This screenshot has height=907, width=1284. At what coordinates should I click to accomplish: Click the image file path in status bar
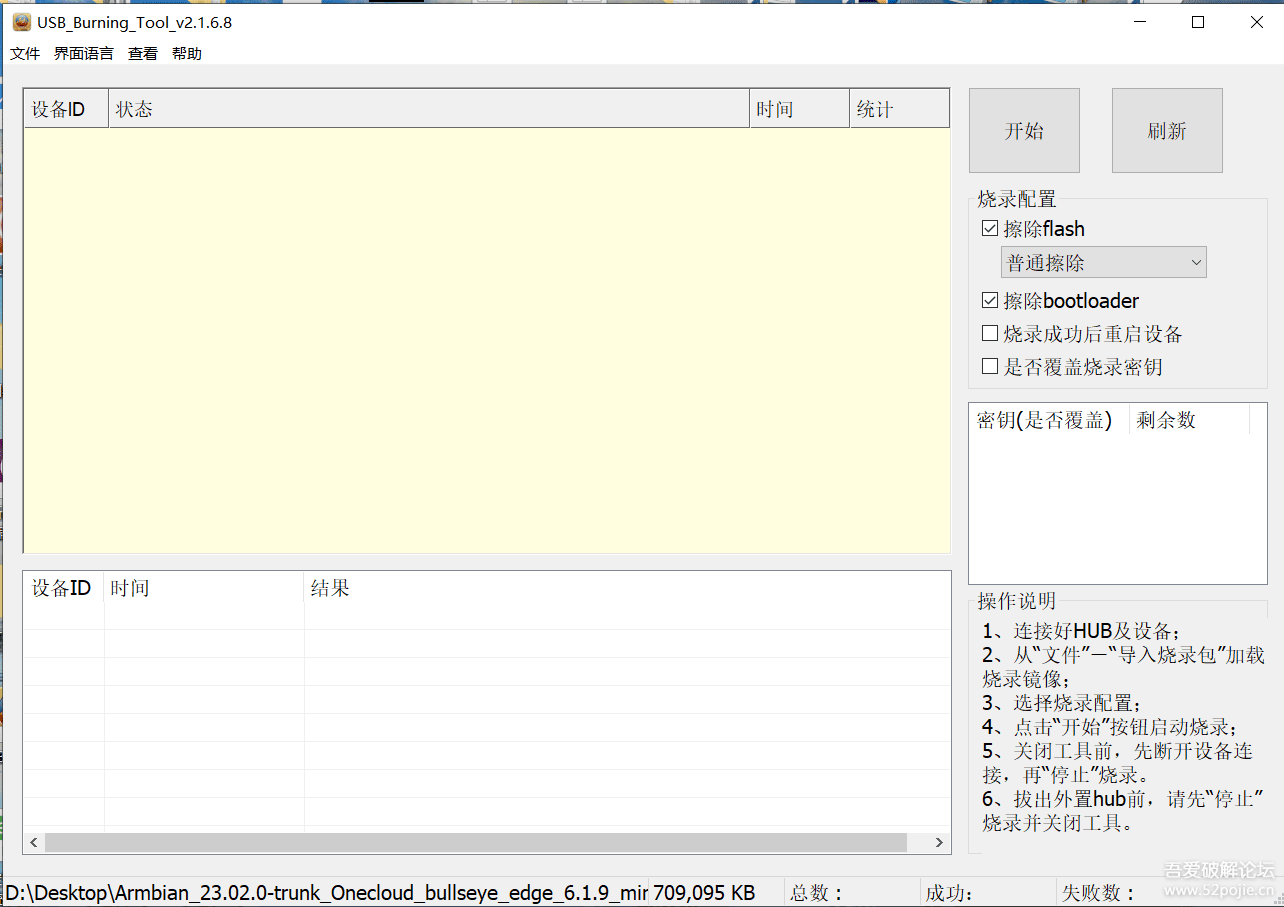click(x=326, y=893)
